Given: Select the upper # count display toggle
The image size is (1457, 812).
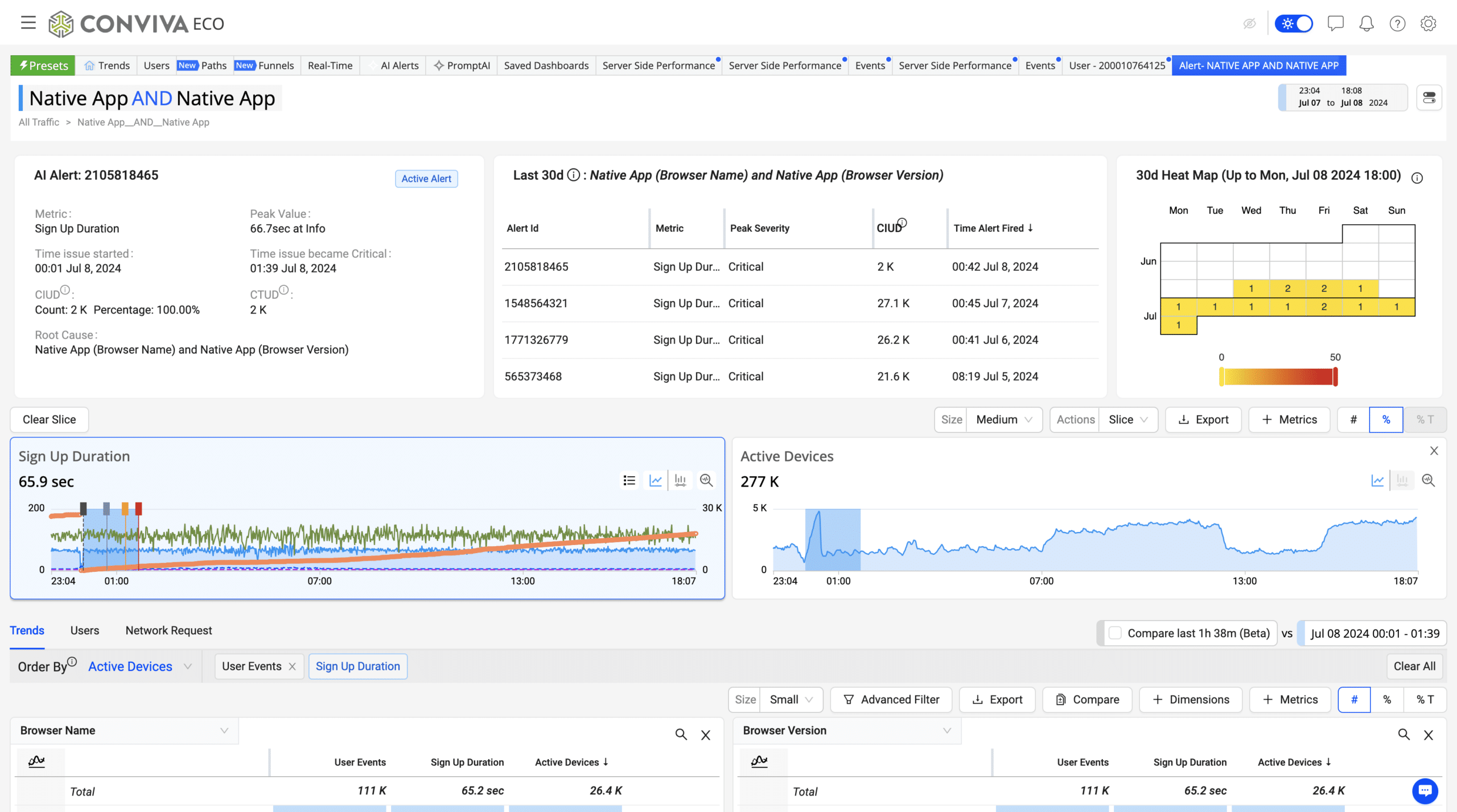Looking at the screenshot, I should pyautogui.click(x=1353, y=419).
